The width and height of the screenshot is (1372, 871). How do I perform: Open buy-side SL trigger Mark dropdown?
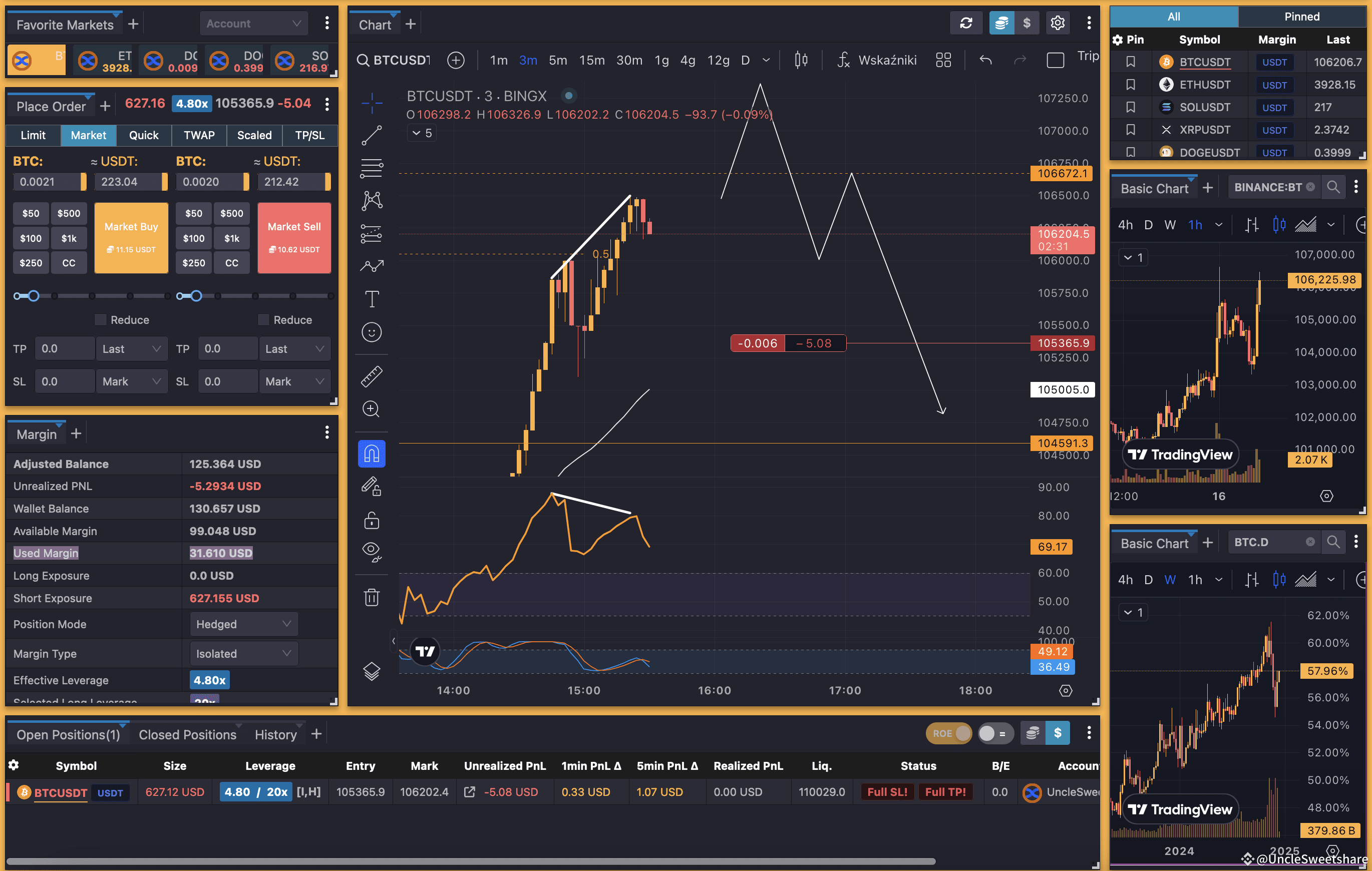tap(132, 381)
